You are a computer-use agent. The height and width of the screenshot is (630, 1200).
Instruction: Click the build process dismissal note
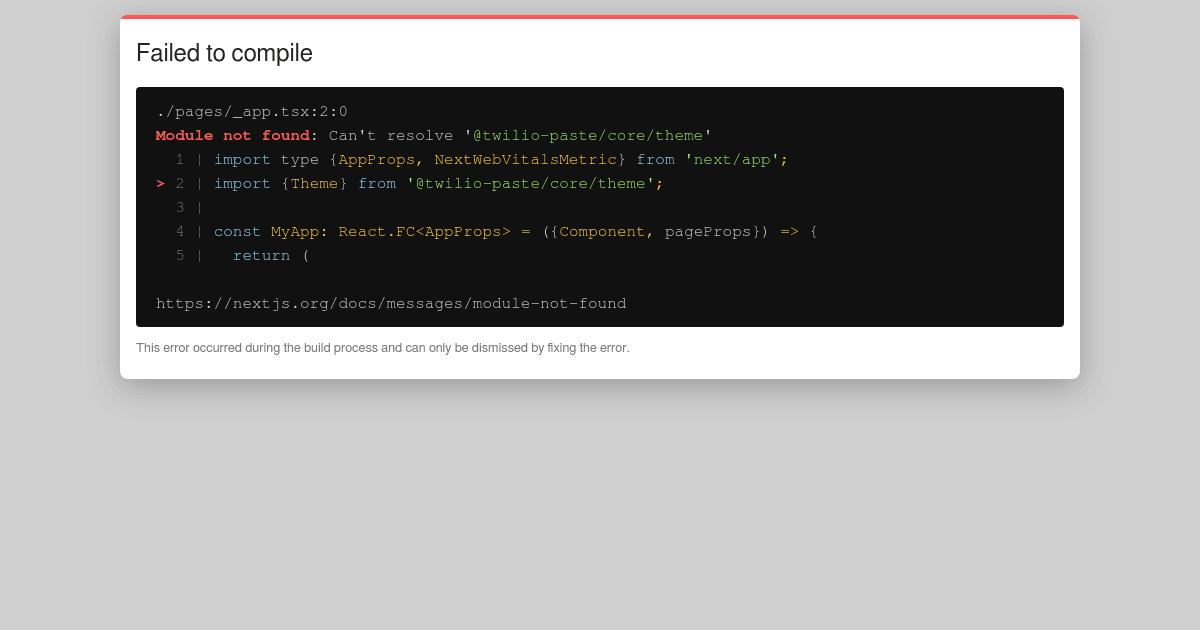tap(383, 348)
